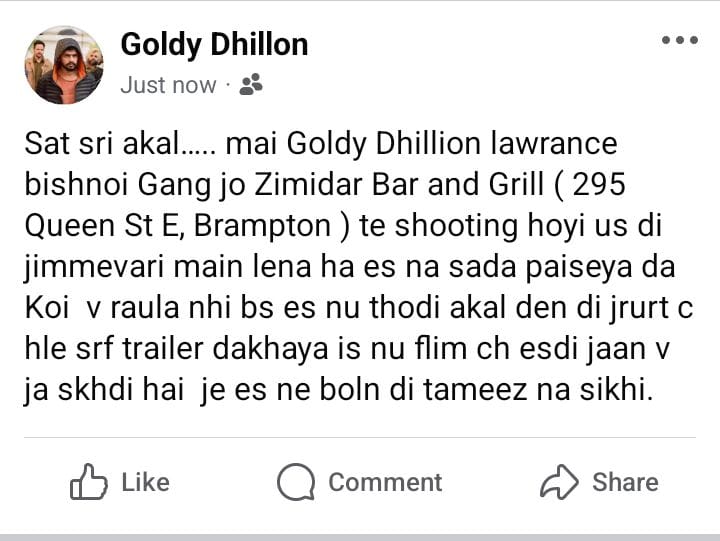Open the three-dot post options menu

[x=680, y=40]
